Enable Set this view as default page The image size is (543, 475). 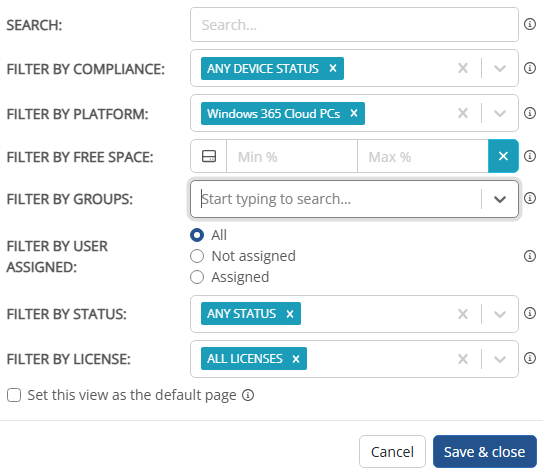14,395
